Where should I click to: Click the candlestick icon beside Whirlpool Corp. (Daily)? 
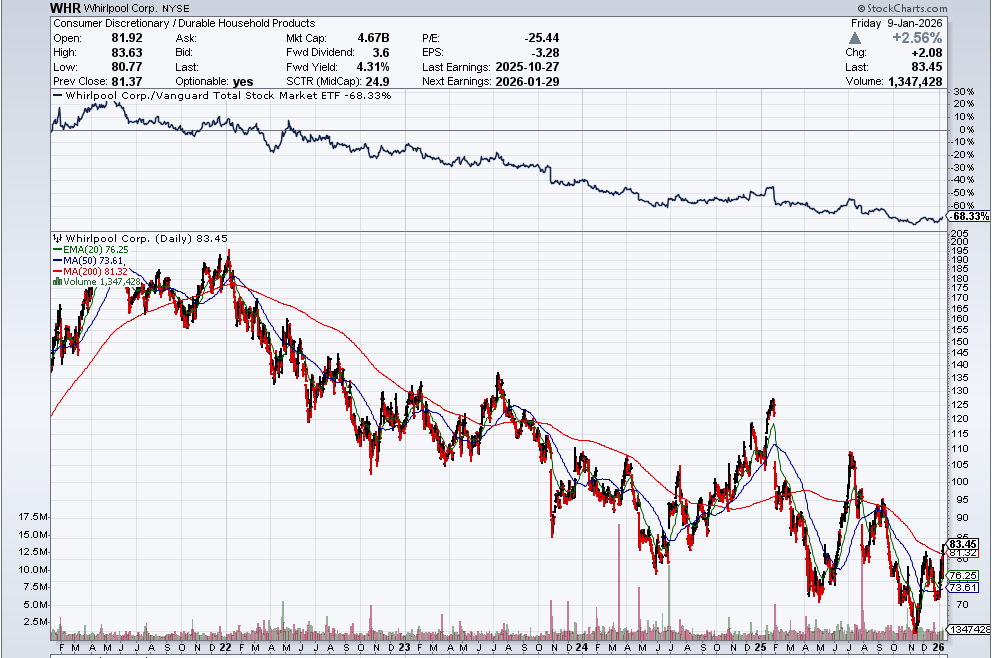coord(58,239)
